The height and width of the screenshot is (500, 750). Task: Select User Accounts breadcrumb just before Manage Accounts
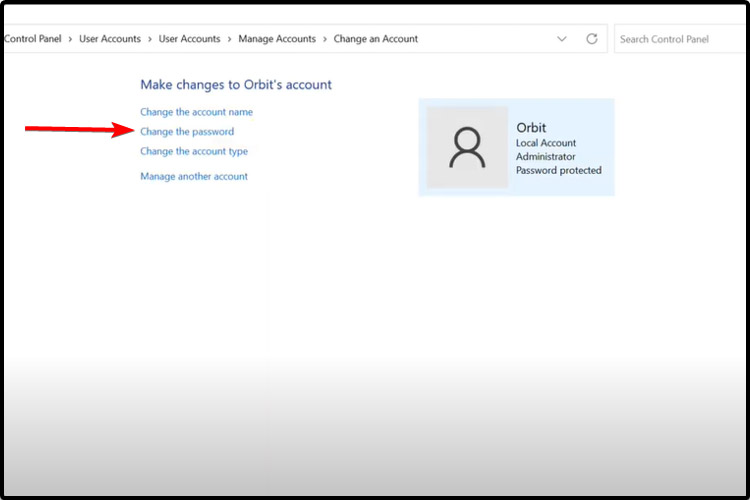pos(189,39)
